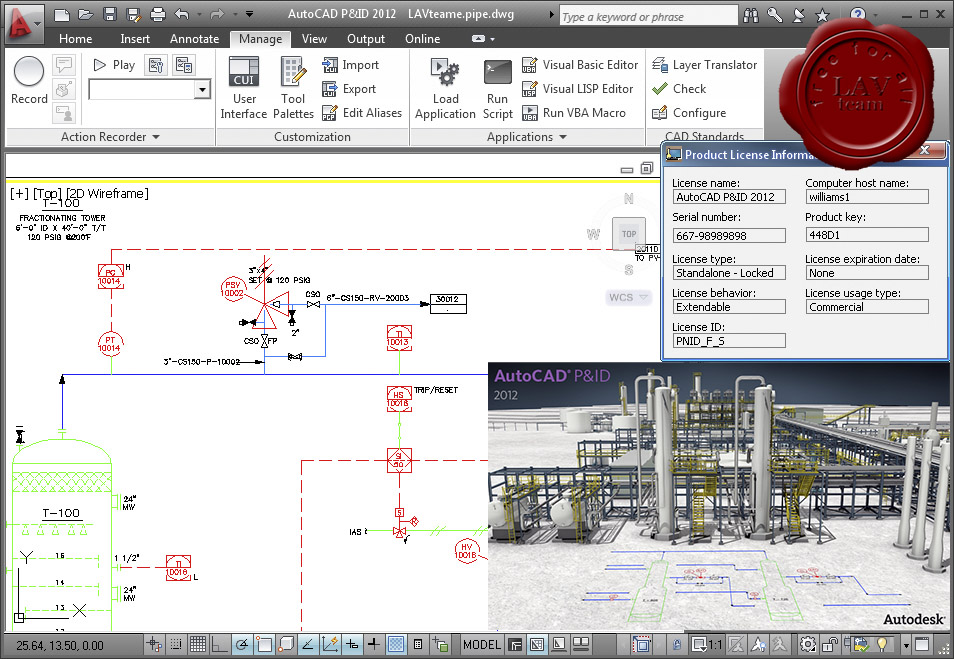
Task: Open the Online ribbon tab
Action: coord(423,39)
